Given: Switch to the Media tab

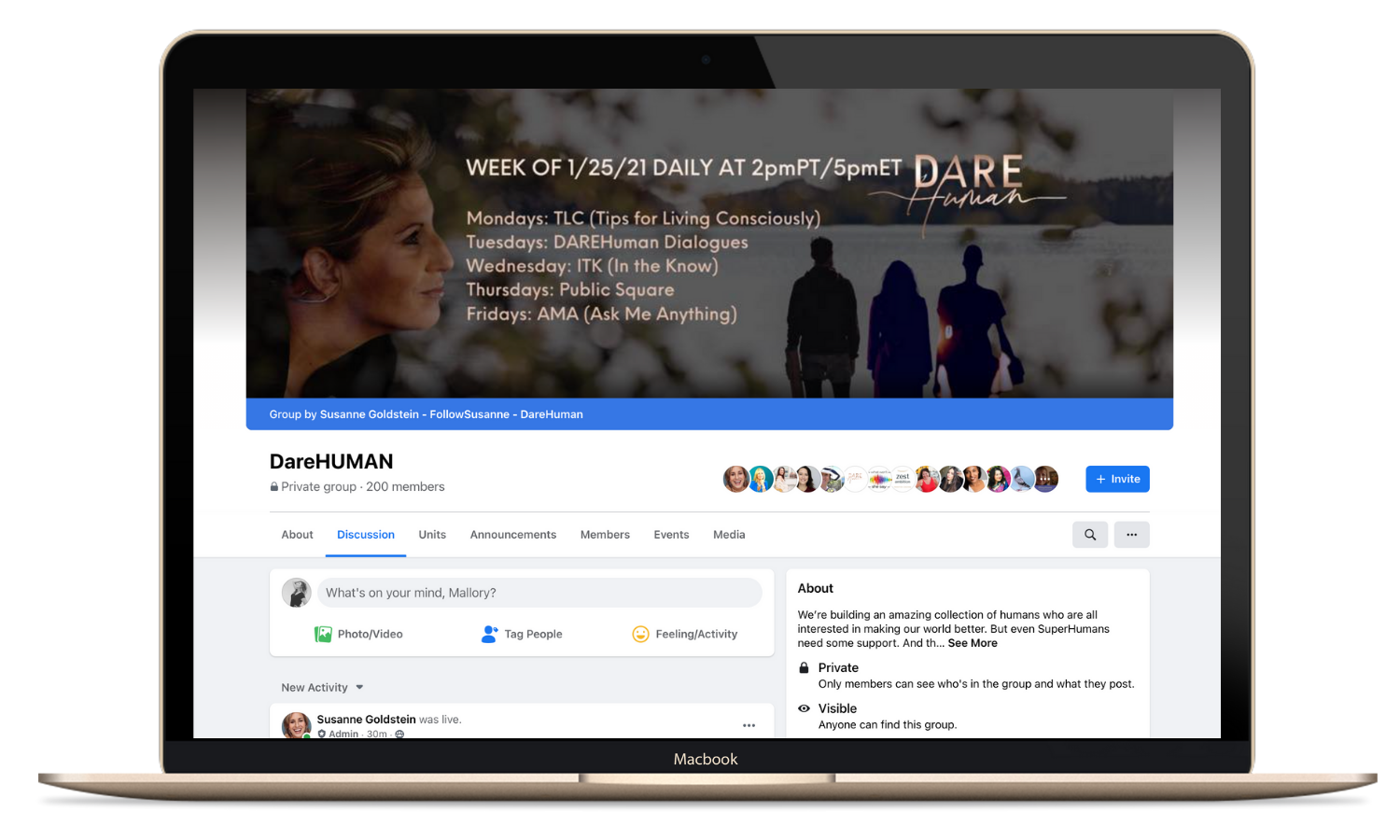Looking at the screenshot, I should tap(729, 535).
